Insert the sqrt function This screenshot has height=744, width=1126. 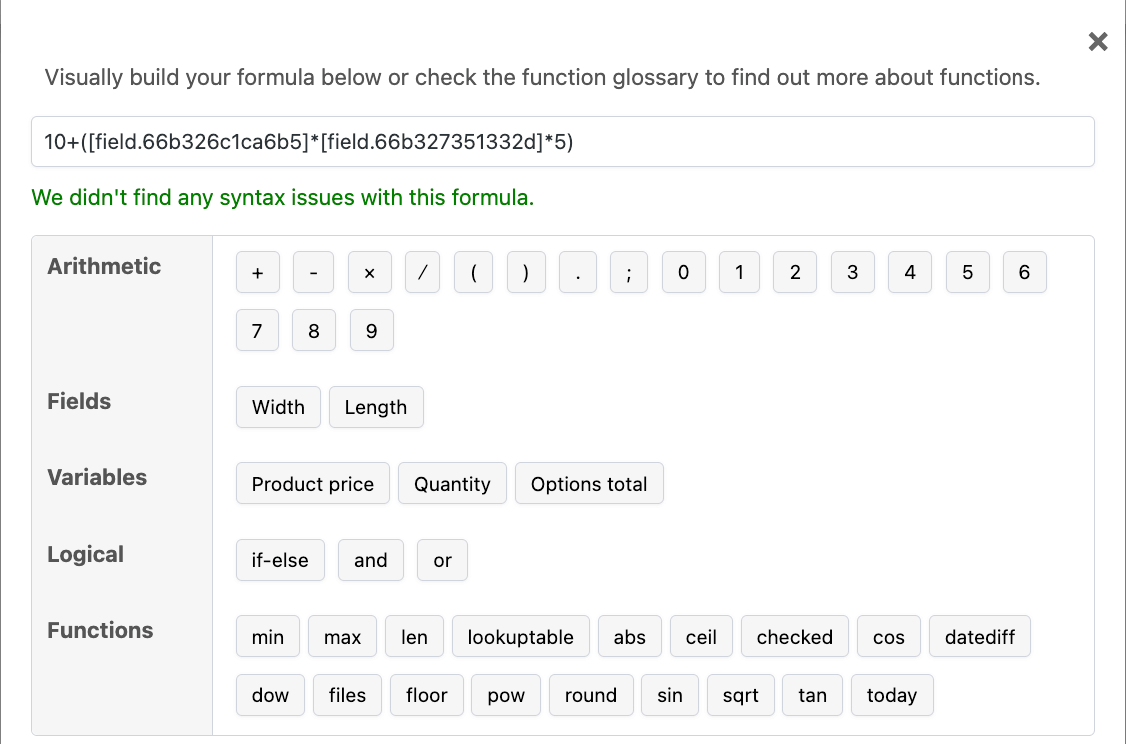point(741,694)
